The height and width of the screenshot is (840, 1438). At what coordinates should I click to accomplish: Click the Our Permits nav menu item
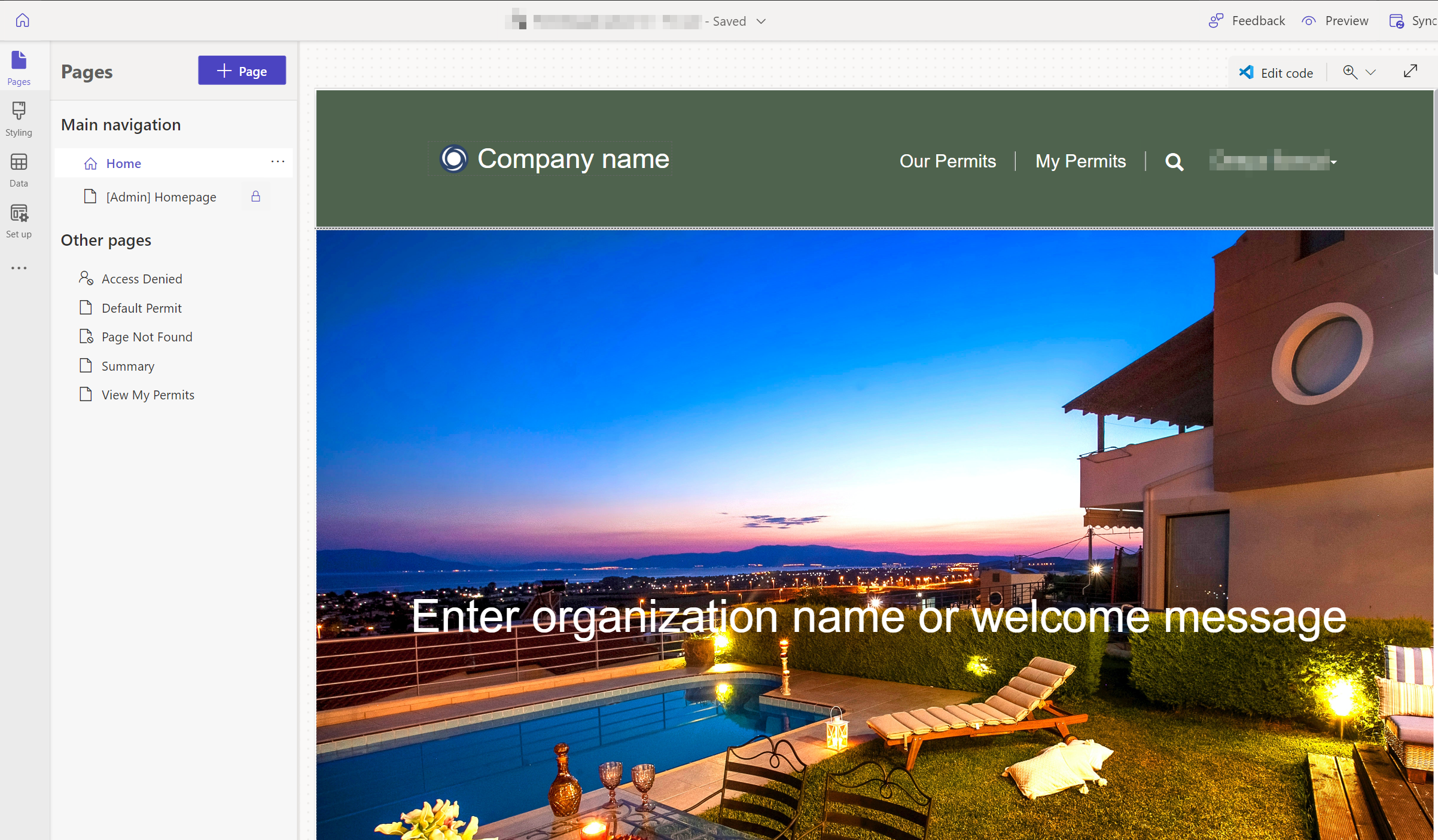(x=947, y=161)
